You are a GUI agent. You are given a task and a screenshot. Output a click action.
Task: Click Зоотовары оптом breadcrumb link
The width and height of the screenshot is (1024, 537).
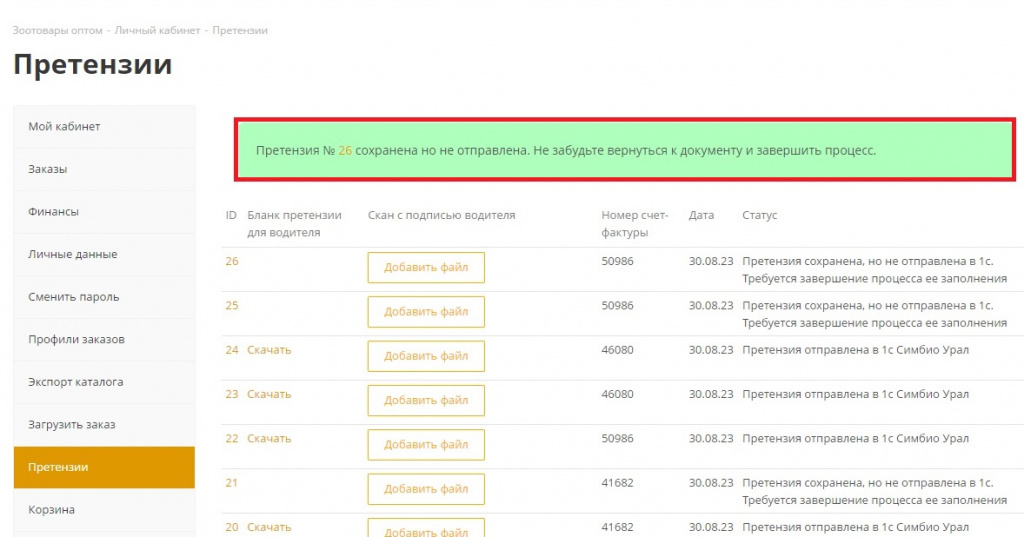click(57, 30)
